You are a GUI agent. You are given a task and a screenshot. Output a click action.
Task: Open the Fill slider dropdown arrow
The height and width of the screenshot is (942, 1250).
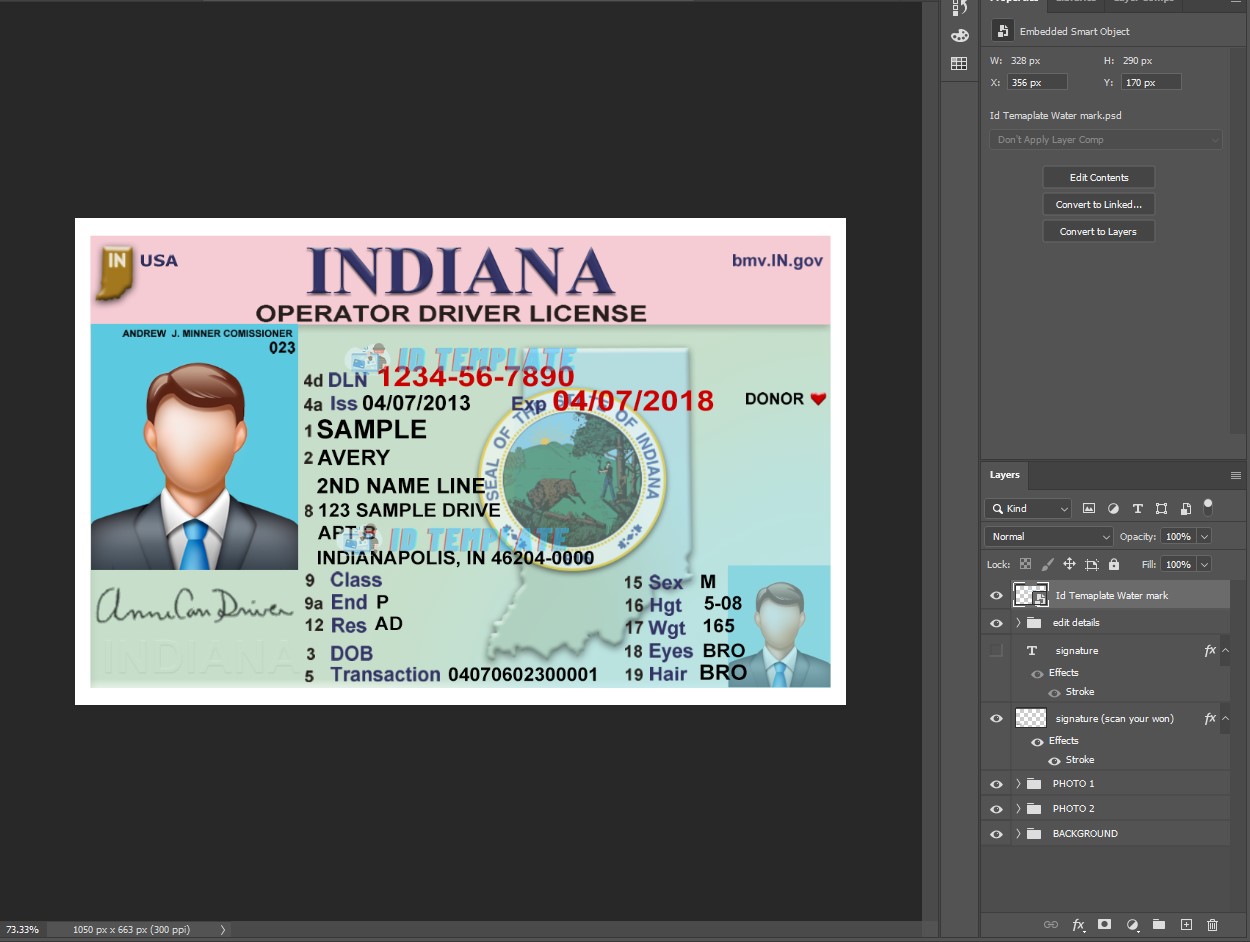tap(1204, 564)
